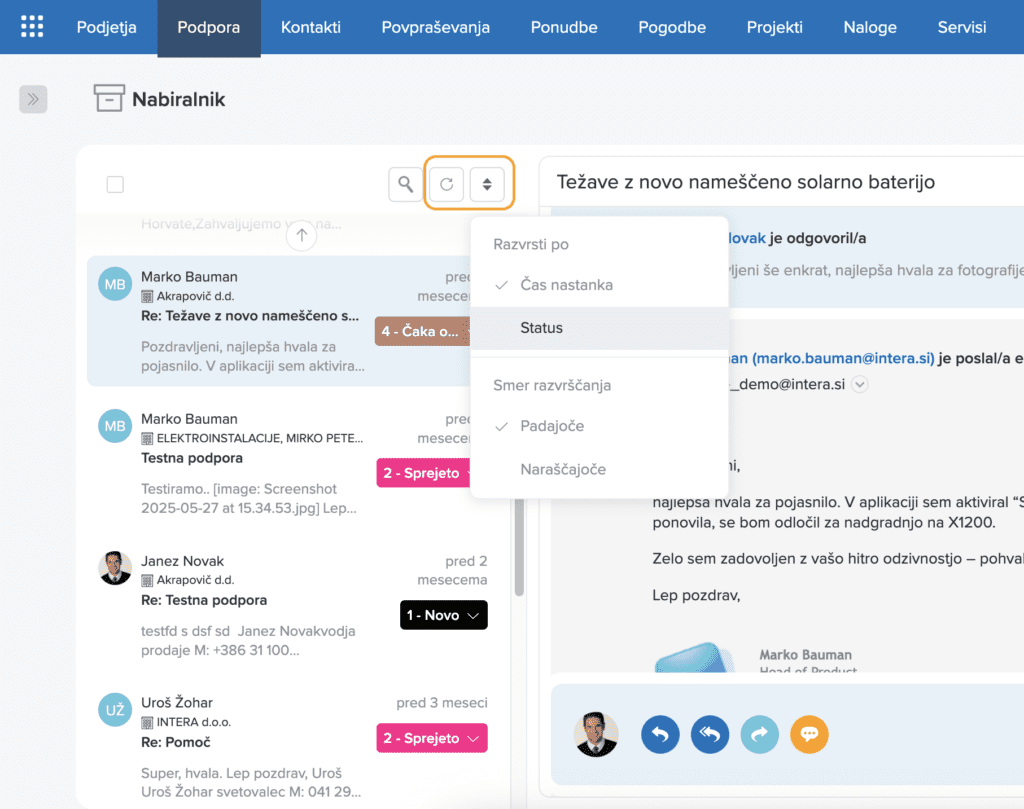Click the forward arrow icon
This screenshot has height=809, width=1024.
[x=759, y=735]
